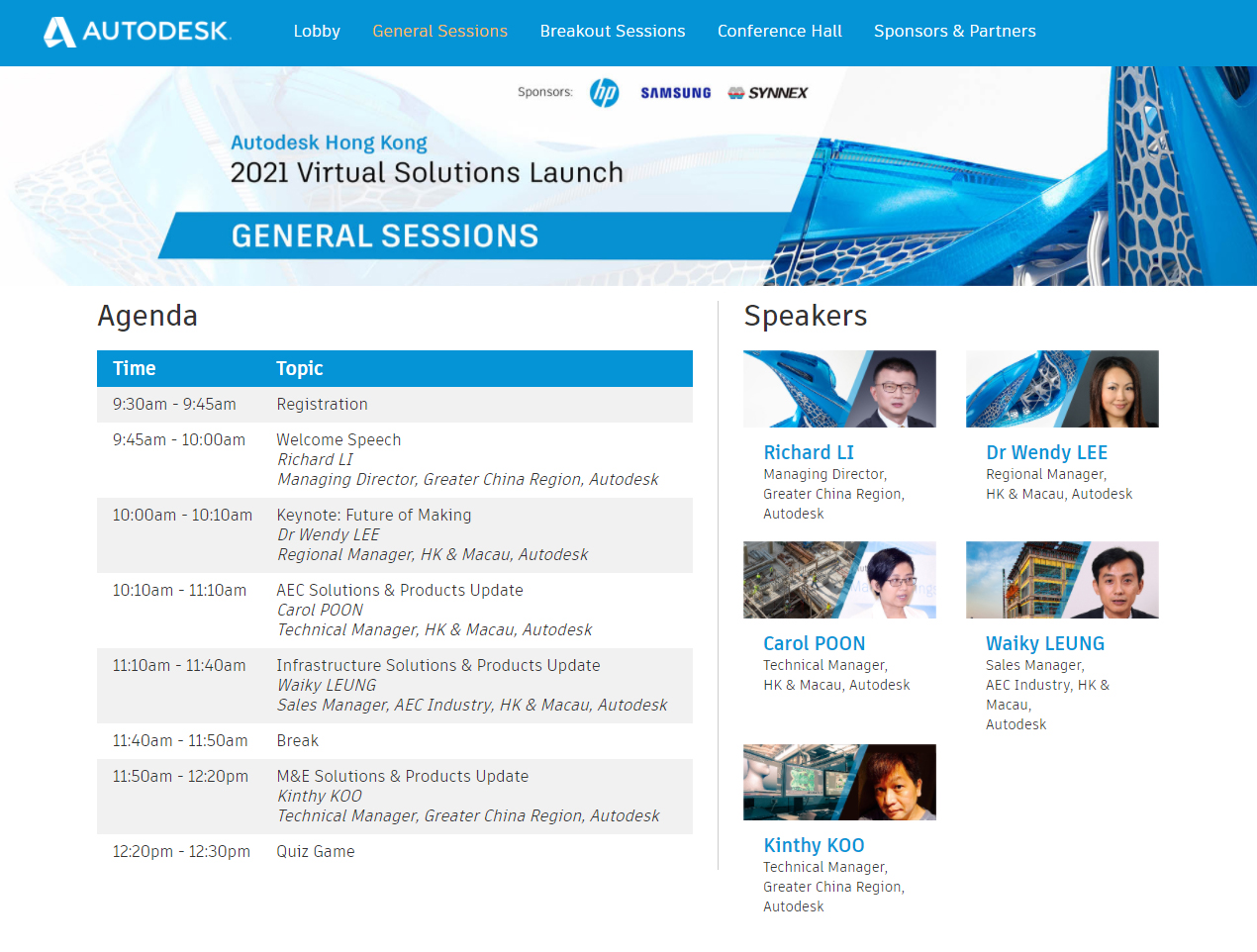Click speaker name Carol POON
The height and width of the screenshot is (952, 1257).
coord(815,643)
